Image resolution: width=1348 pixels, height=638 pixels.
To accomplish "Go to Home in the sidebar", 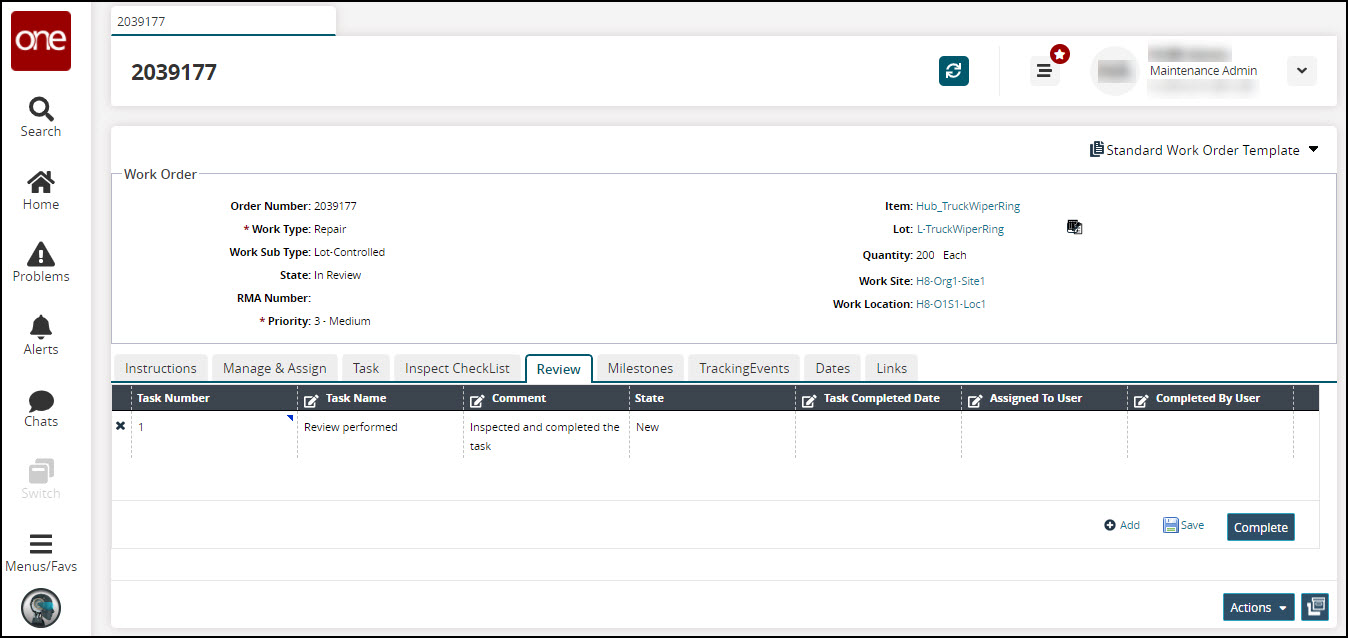I will [x=41, y=191].
